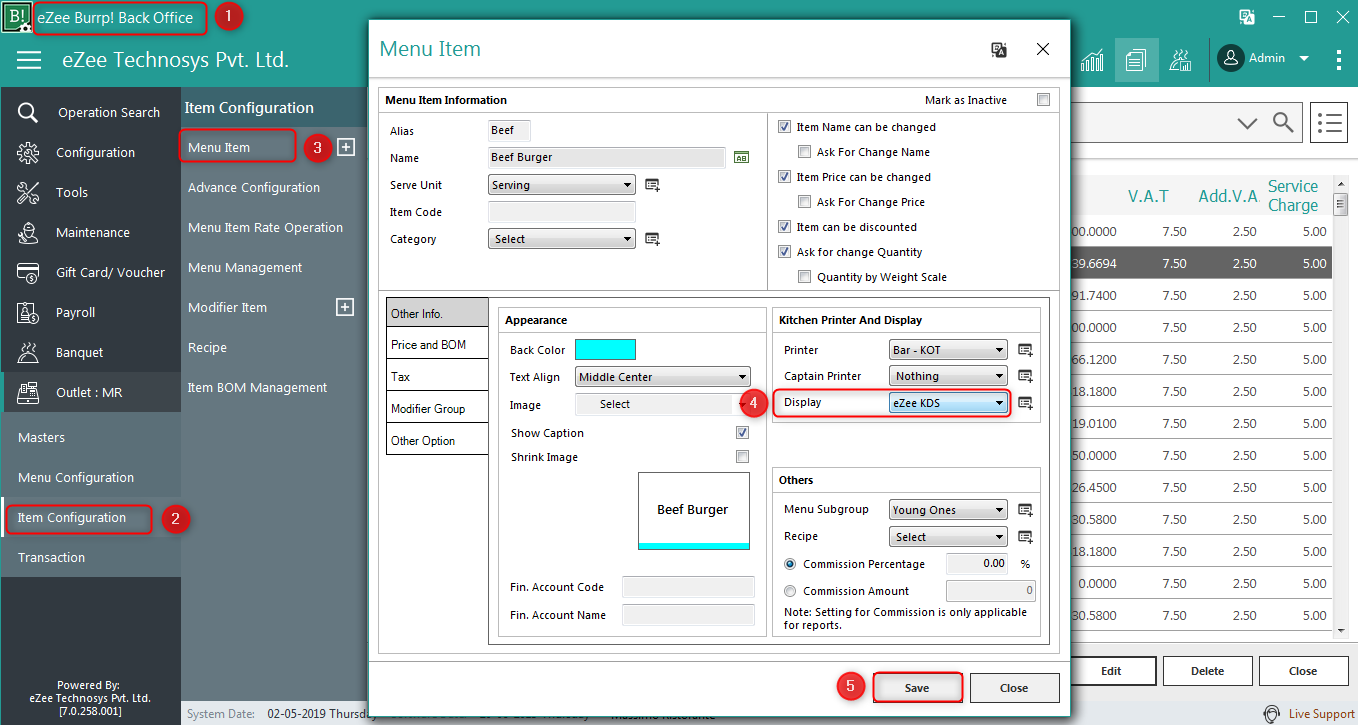Open the Display eZee KDS dropdown

pos(948,403)
